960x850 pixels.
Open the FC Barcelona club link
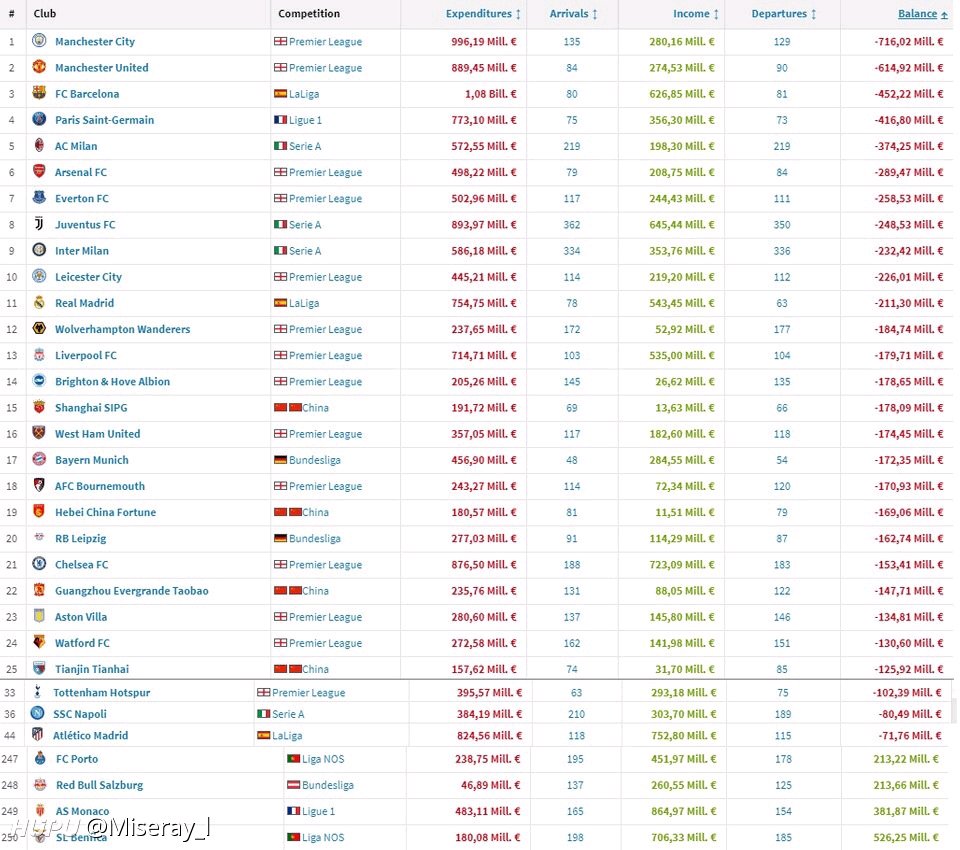click(87, 94)
